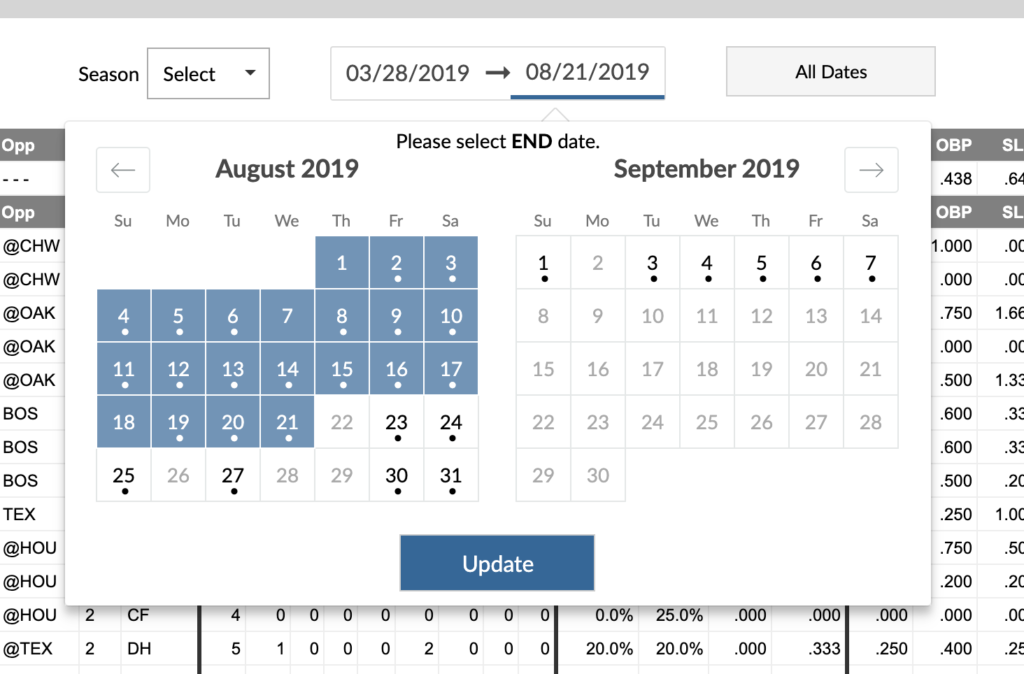The image size is (1024, 674).
Task: Click August 21, the selected end date
Action: point(287,422)
